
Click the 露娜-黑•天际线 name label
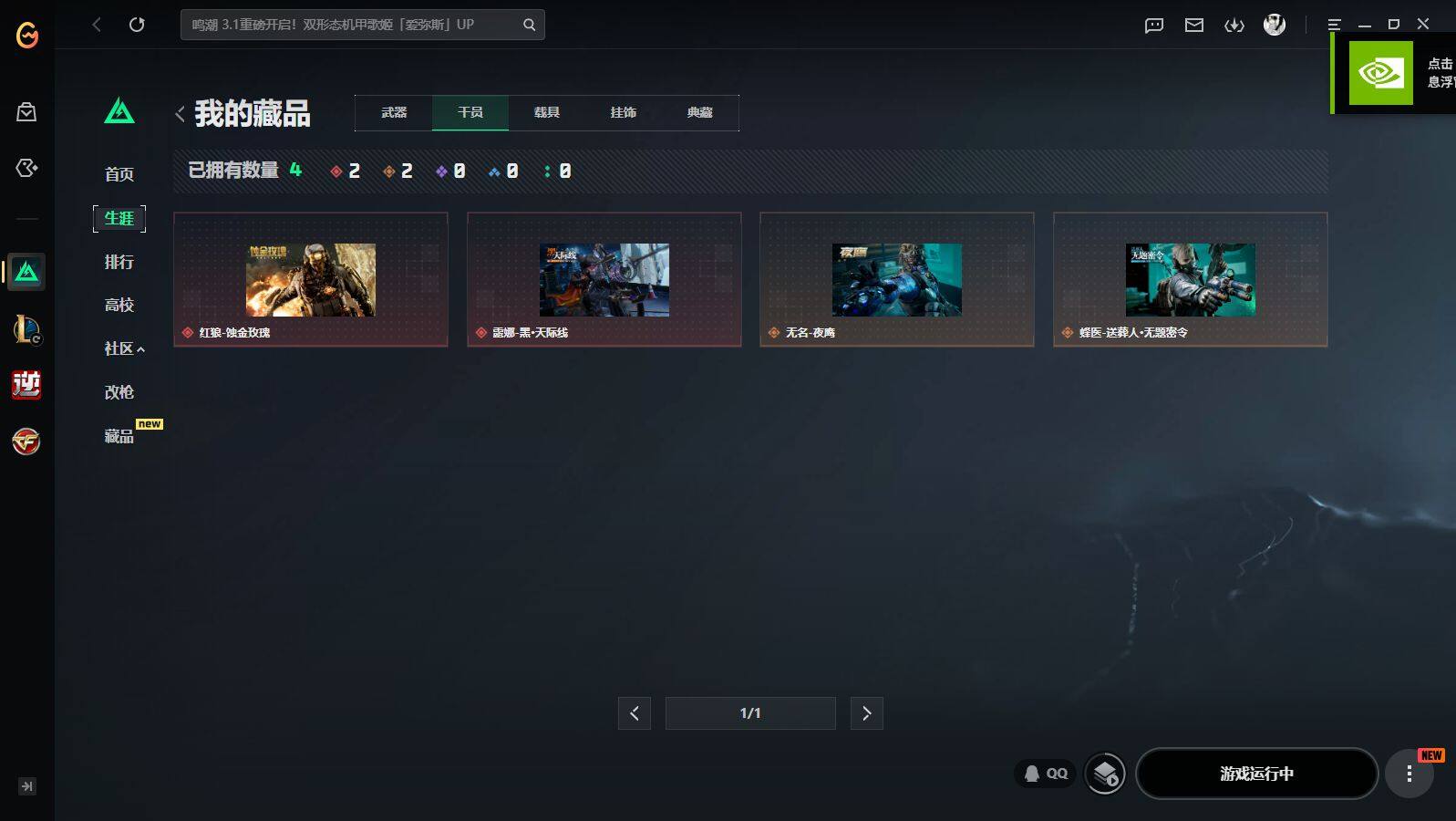(531, 333)
